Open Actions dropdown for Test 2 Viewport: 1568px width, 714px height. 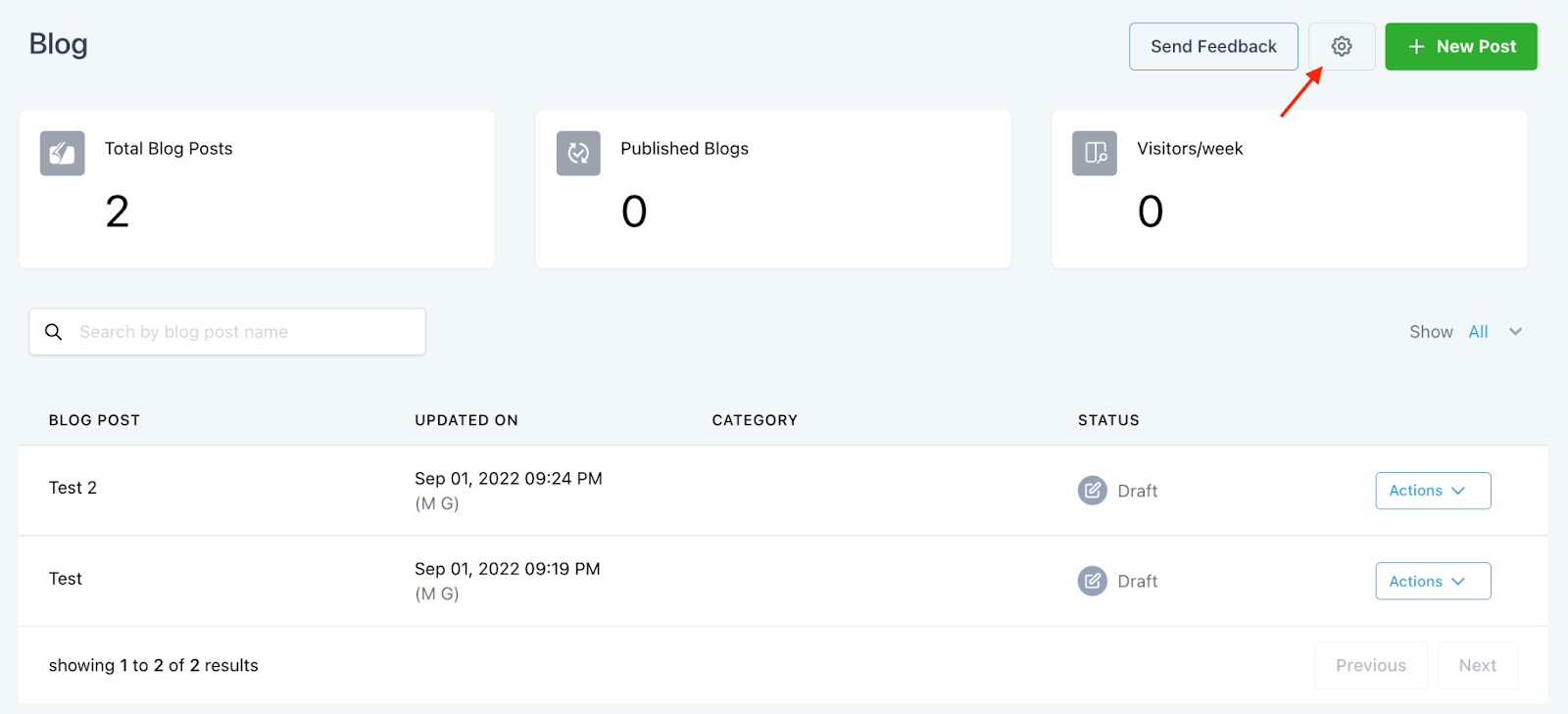click(x=1433, y=491)
